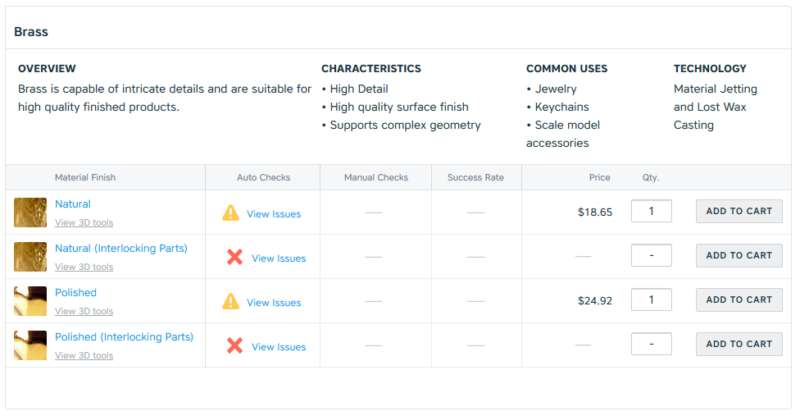800x416 pixels.
Task: Open the Natural brass finish thumbnail
Action: 30,212
